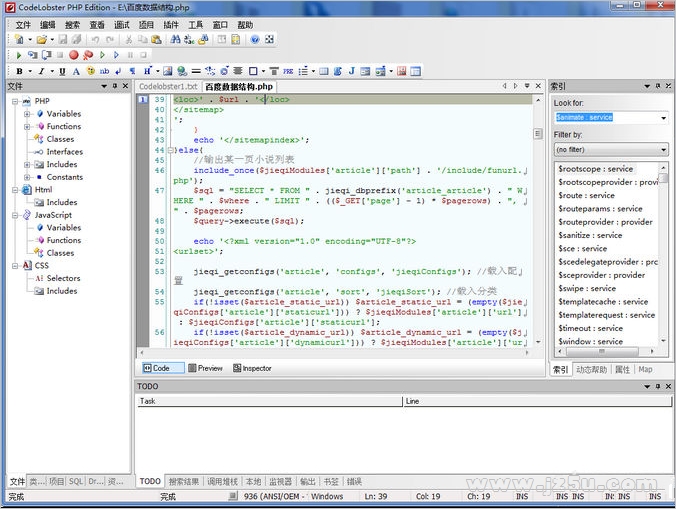Switch to Codelobster1.txt tab

[168, 87]
